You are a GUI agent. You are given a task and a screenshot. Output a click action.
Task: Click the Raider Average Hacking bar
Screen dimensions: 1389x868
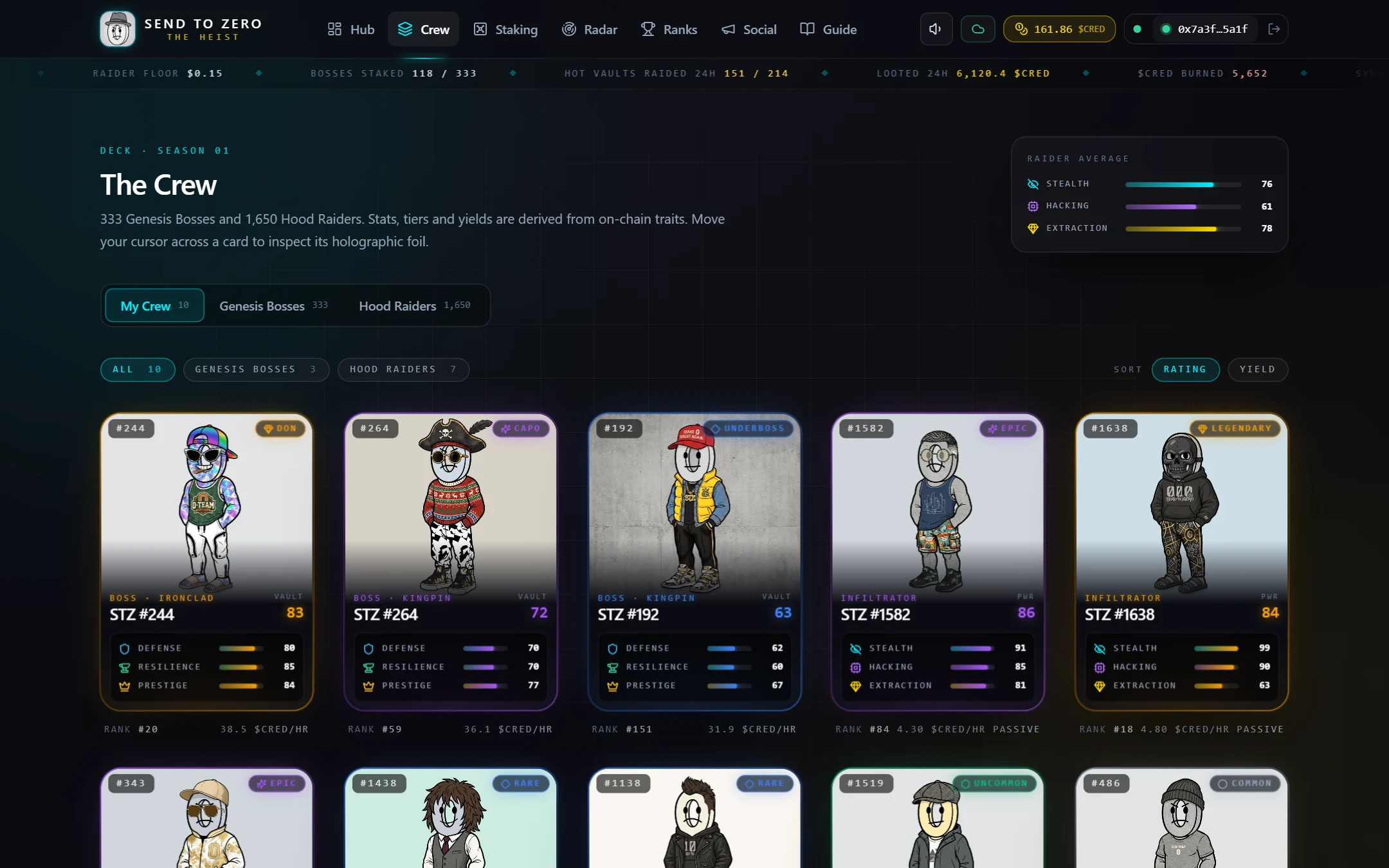[1183, 207]
